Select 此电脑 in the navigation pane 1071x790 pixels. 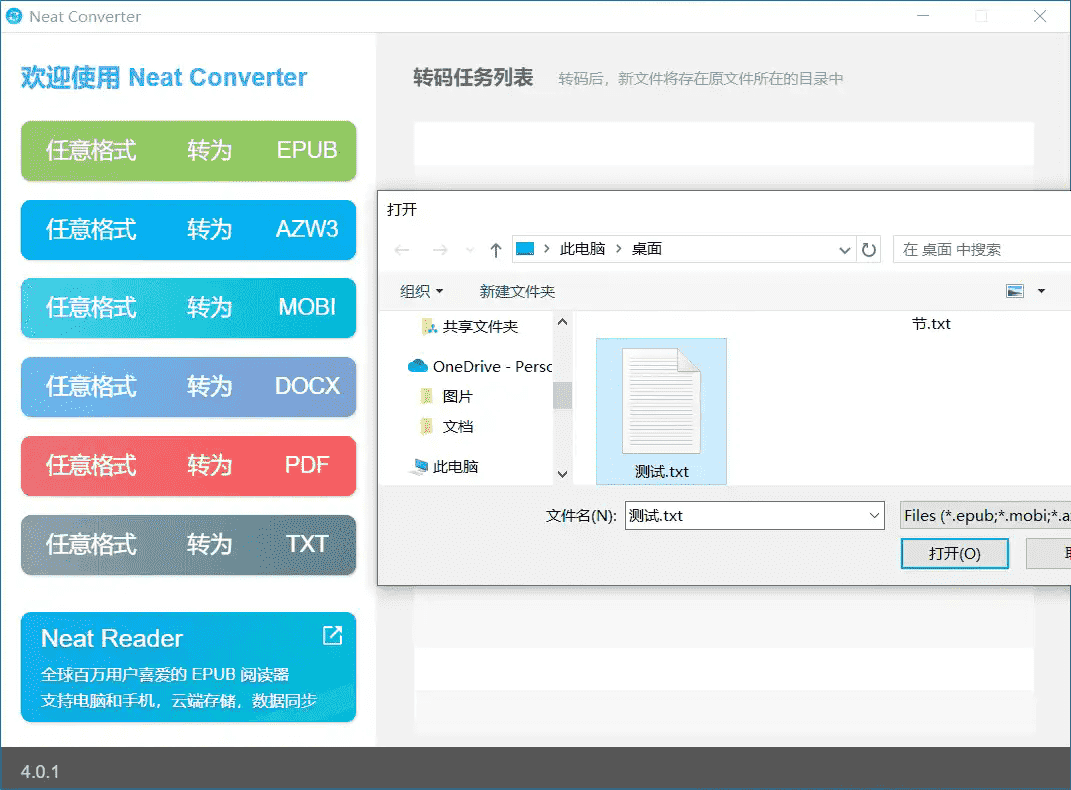pyautogui.click(x=455, y=466)
